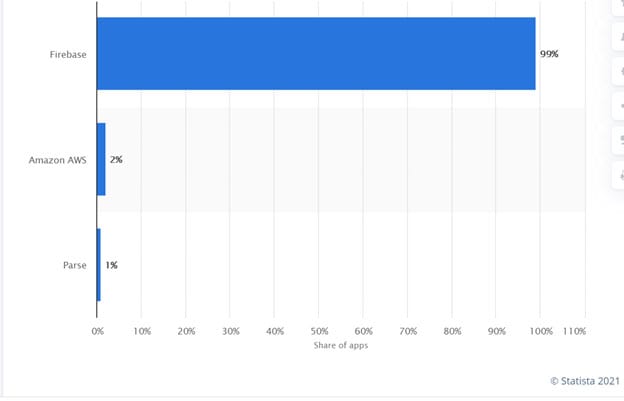Click the 0% axis tick label
The height and width of the screenshot is (401, 624).
click(x=98, y=331)
